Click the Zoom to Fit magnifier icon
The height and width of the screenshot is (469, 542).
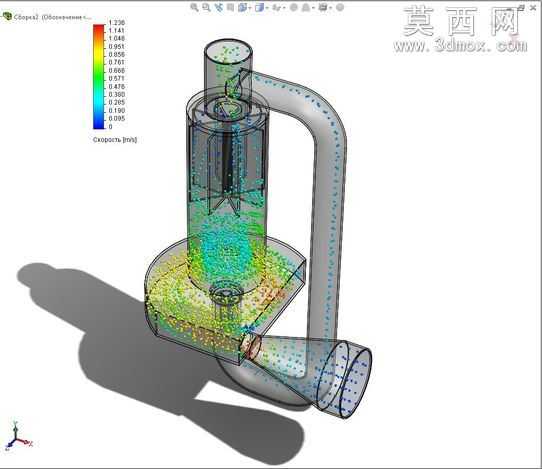(x=194, y=7)
